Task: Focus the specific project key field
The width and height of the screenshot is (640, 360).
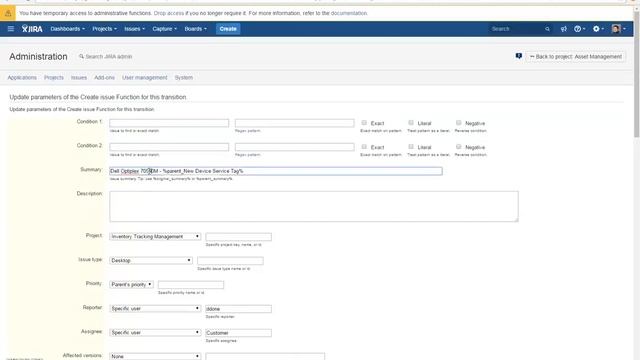Action: pos(239,237)
